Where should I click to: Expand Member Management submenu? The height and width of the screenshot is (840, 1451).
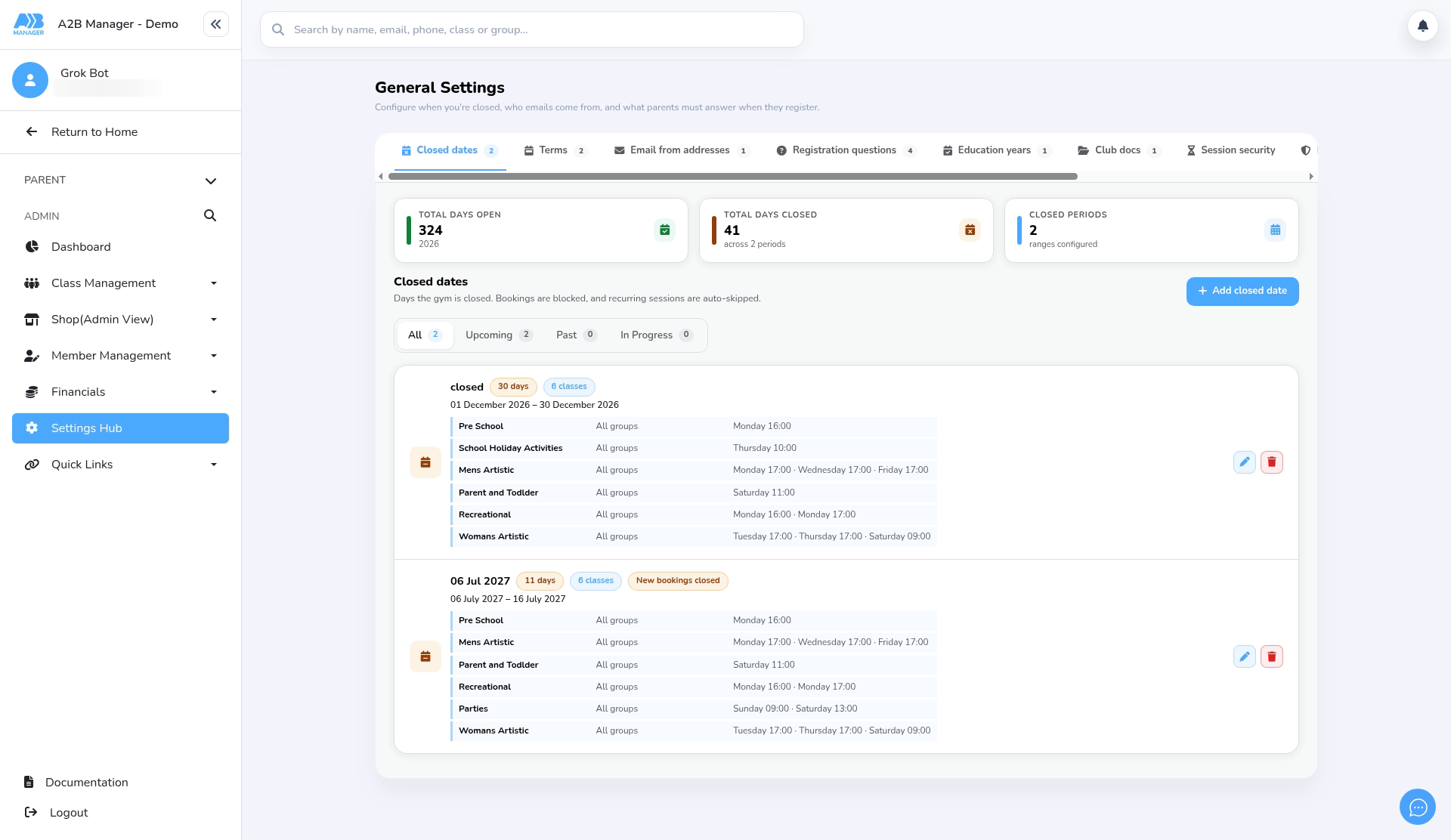214,356
